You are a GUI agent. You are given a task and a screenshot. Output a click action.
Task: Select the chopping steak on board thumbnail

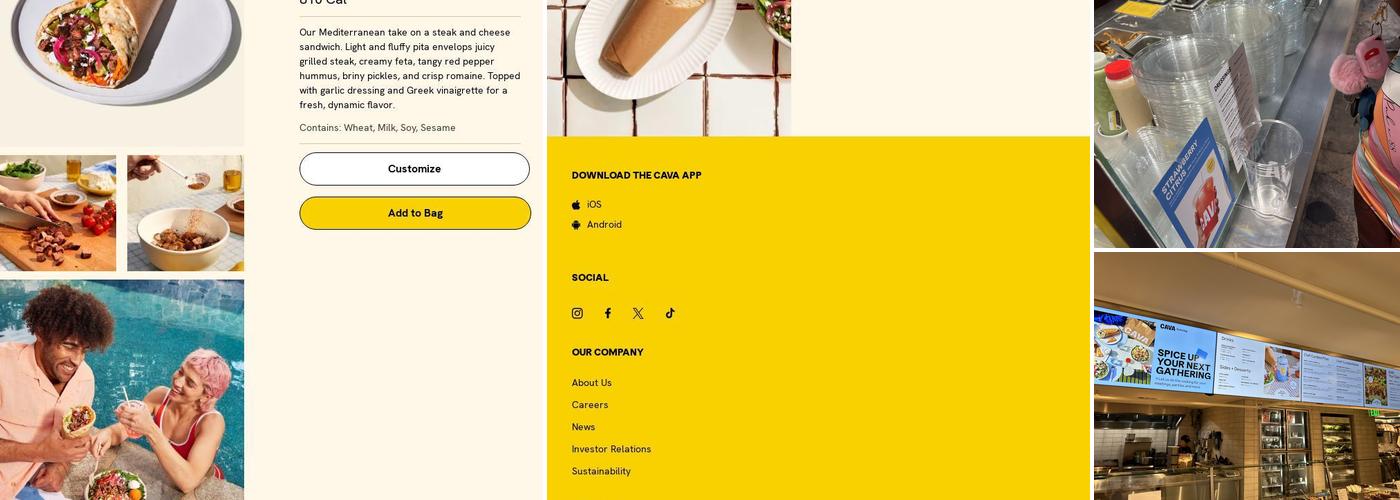(58, 213)
